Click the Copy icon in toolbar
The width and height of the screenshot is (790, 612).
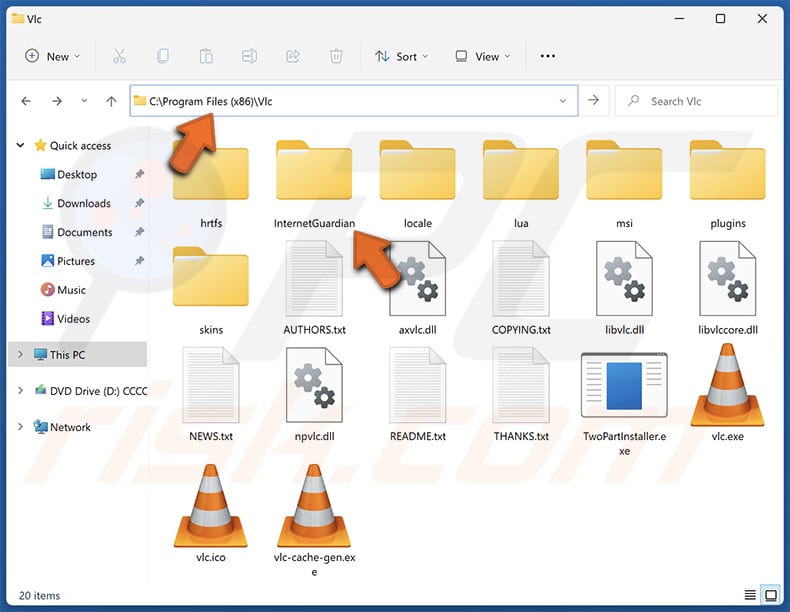pos(163,56)
